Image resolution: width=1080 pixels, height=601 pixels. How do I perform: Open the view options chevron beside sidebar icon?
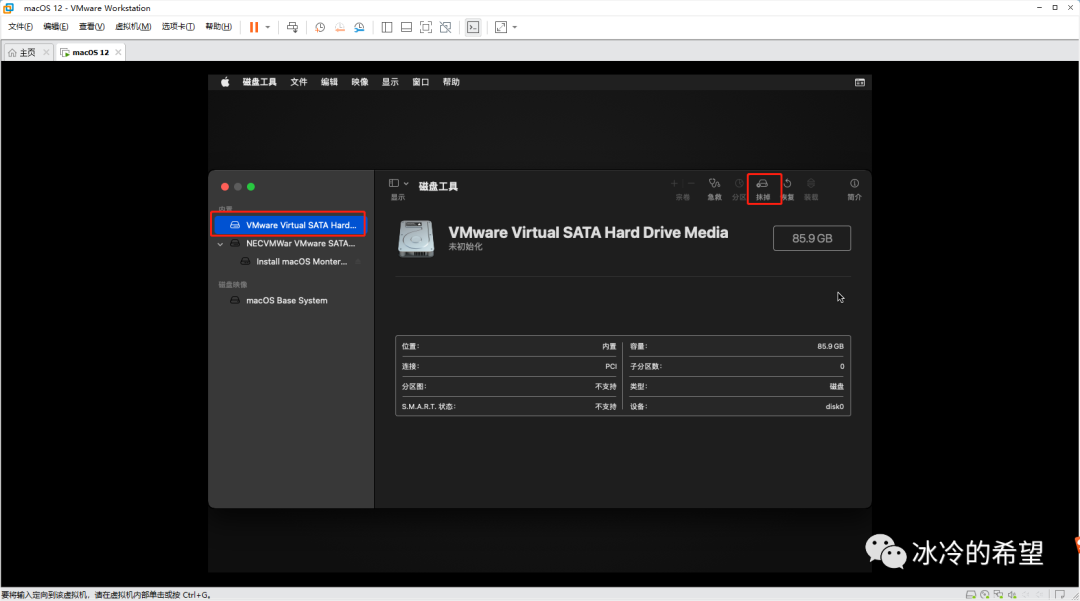406,184
